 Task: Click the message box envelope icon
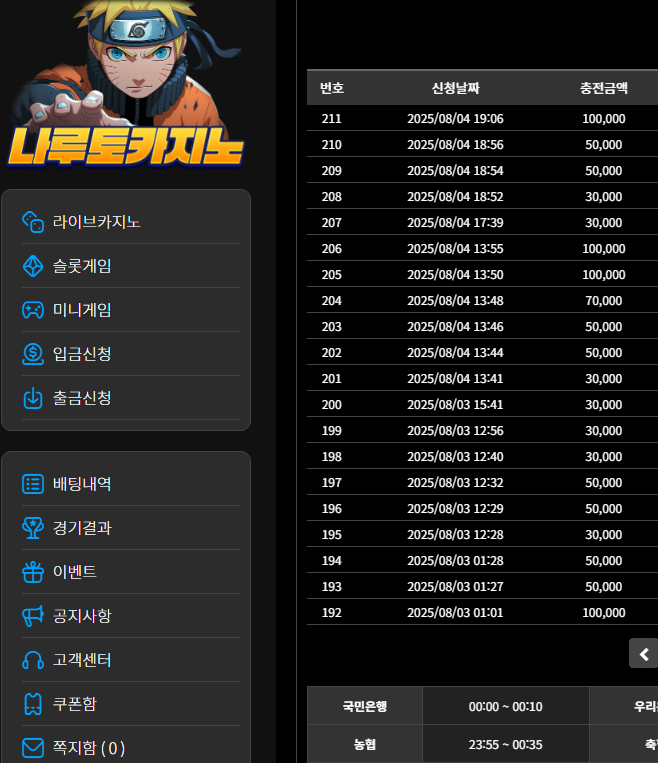click(33, 747)
